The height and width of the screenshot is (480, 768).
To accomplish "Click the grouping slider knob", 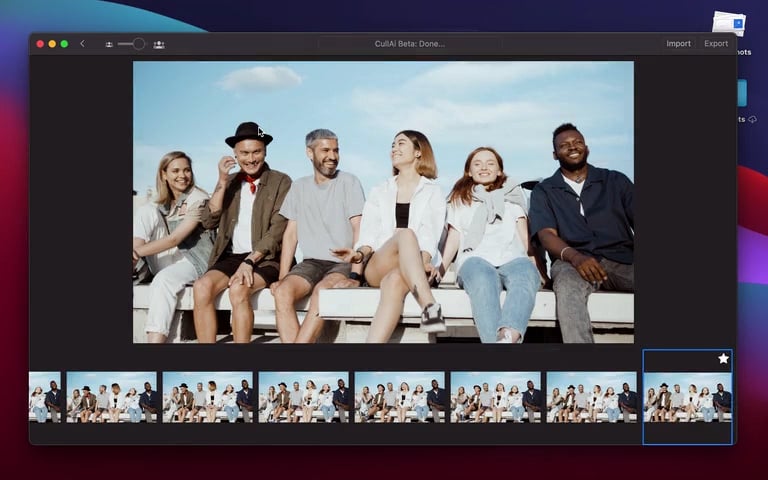I will pyautogui.click(x=138, y=44).
